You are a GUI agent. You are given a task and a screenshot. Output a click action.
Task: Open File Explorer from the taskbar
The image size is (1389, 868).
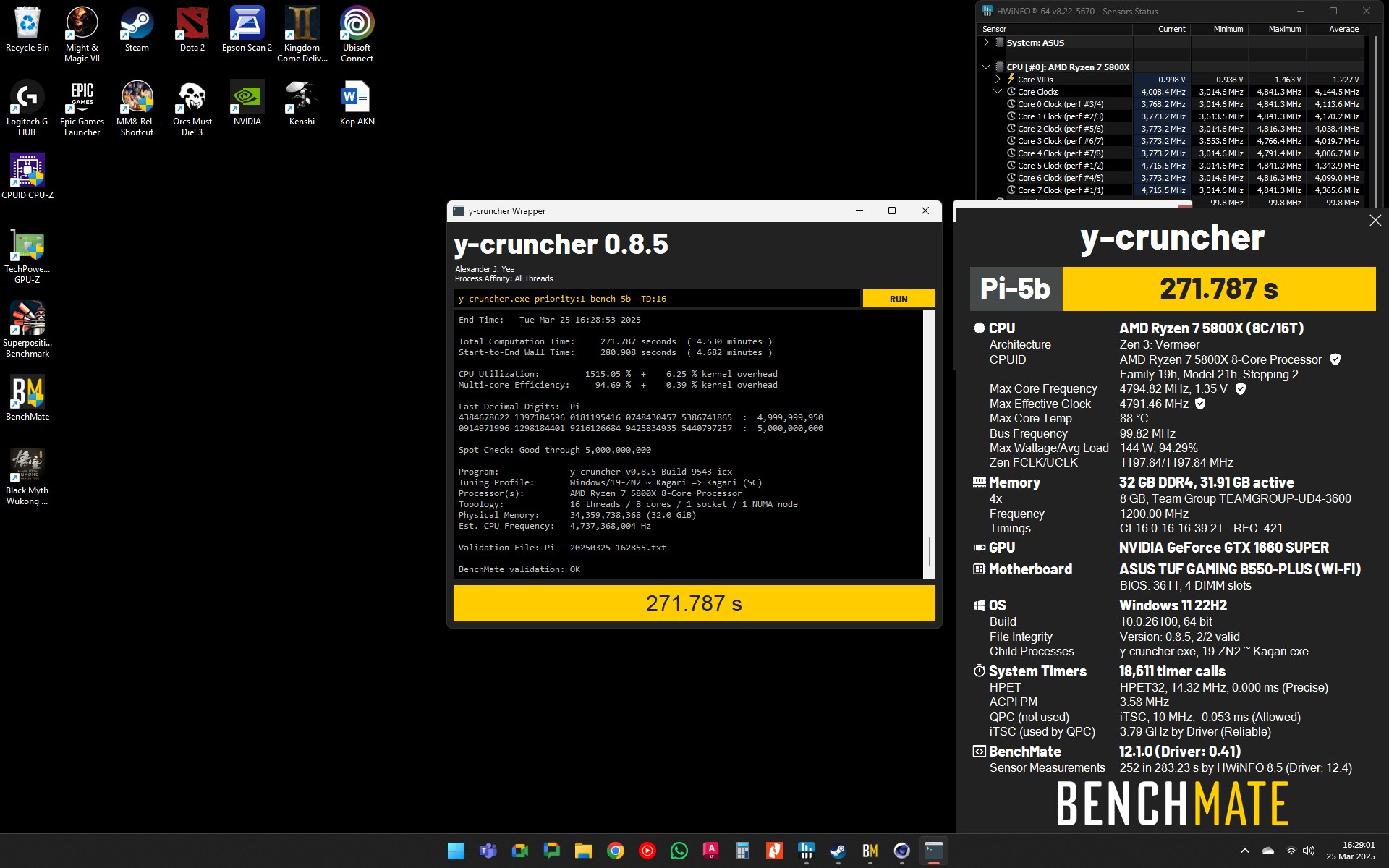click(x=584, y=851)
